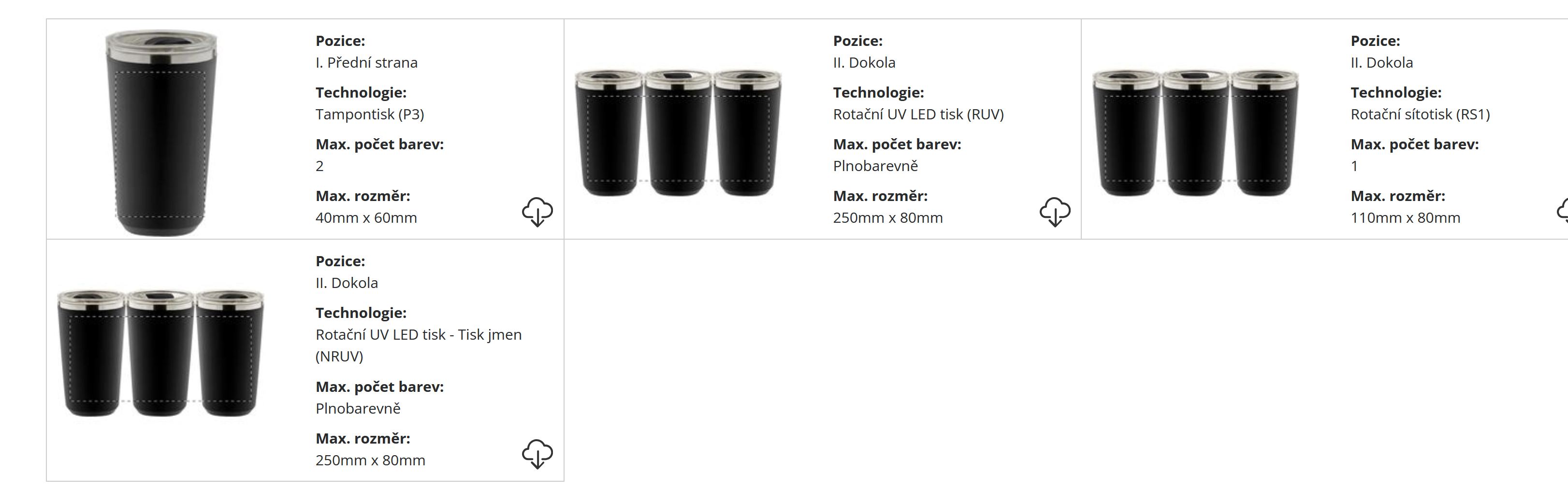Click the '110mm x 80mm' max size value
The width and height of the screenshot is (1568, 503).
(x=1405, y=218)
